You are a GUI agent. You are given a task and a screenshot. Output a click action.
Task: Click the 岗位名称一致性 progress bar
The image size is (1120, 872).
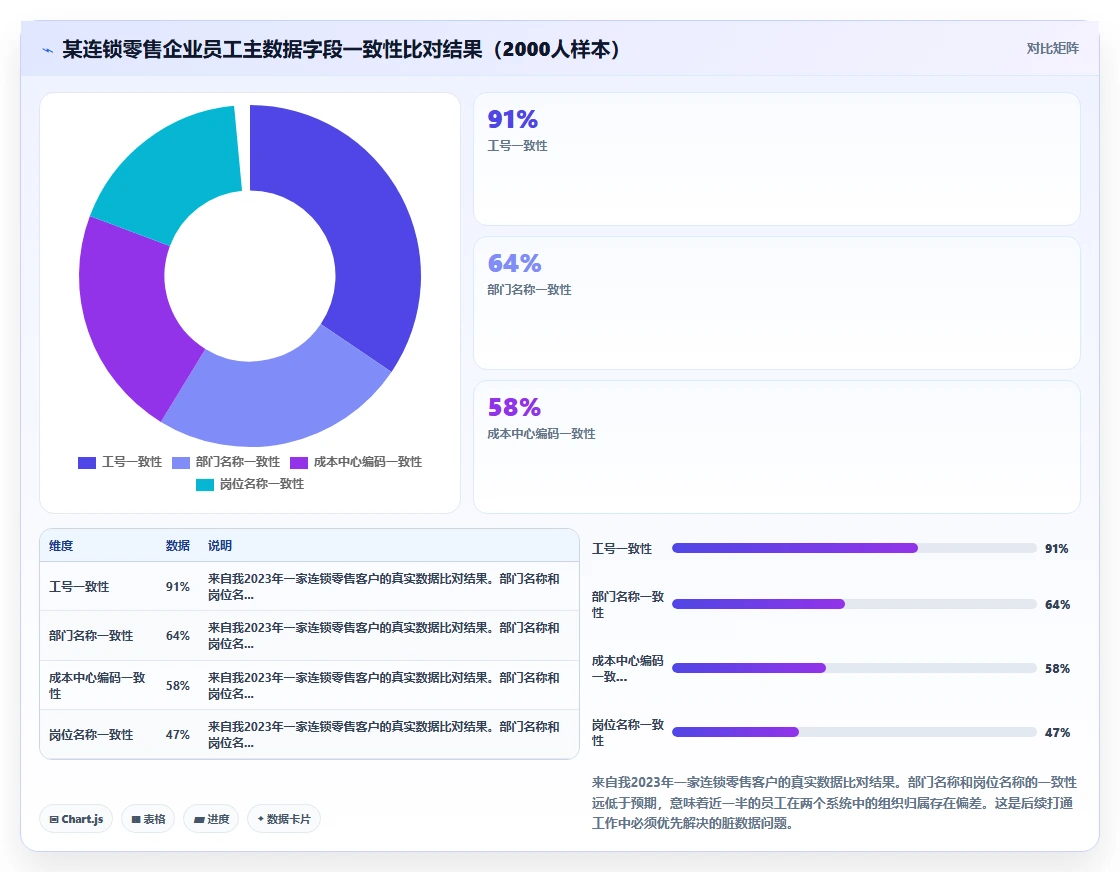(854, 732)
